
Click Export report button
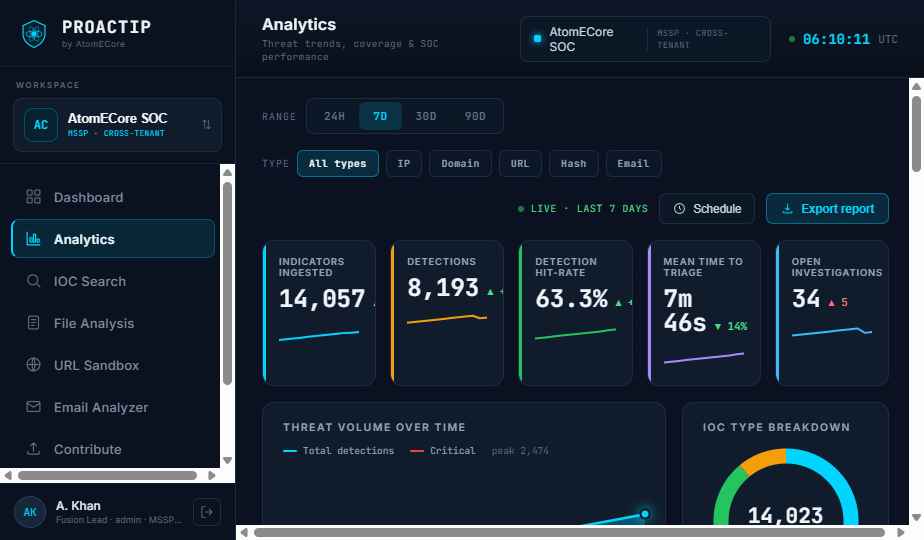pyautogui.click(x=827, y=209)
